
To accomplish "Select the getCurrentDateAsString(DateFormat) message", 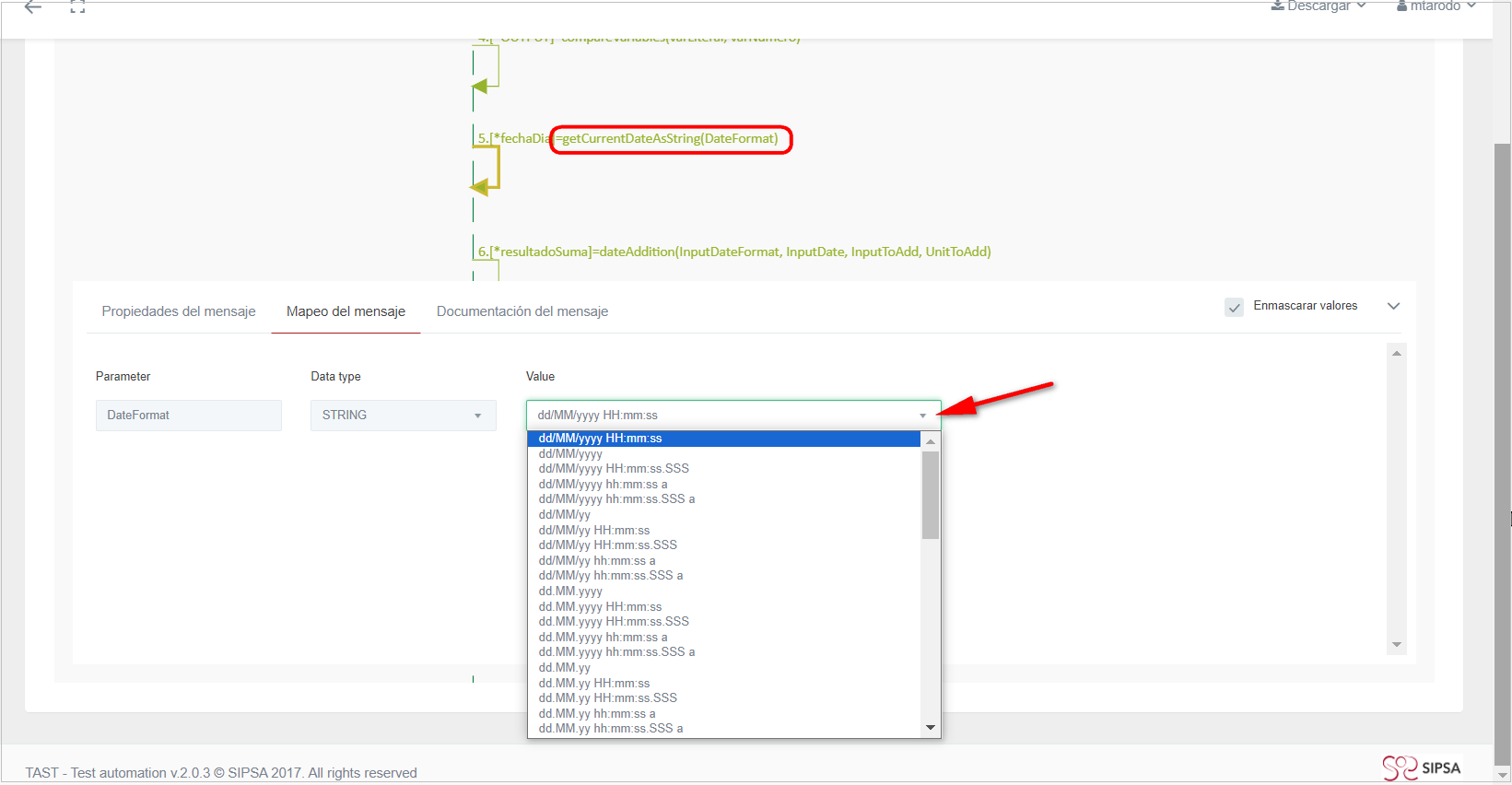I will [670, 139].
